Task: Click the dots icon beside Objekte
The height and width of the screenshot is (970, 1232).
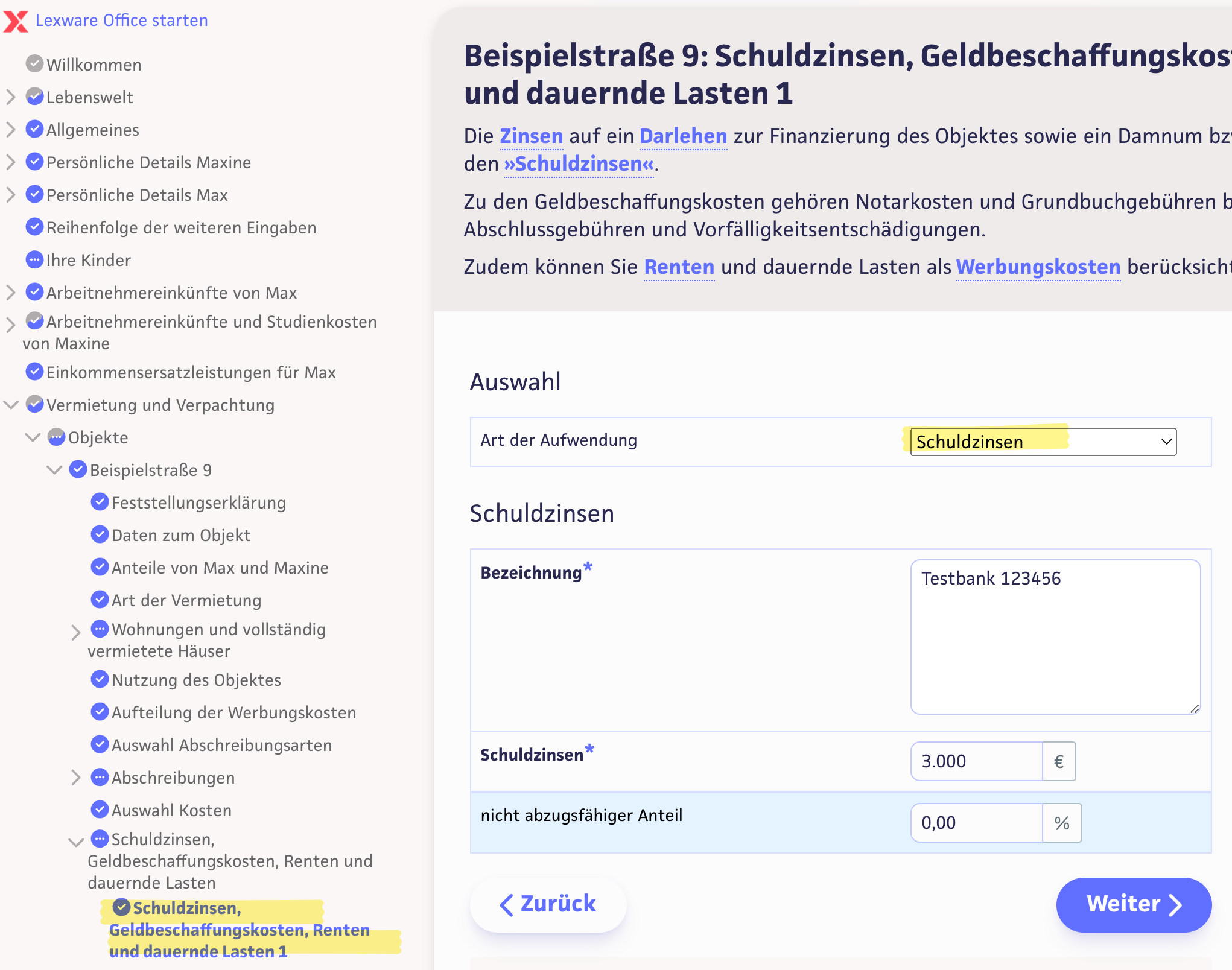Action: (x=57, y=437)
